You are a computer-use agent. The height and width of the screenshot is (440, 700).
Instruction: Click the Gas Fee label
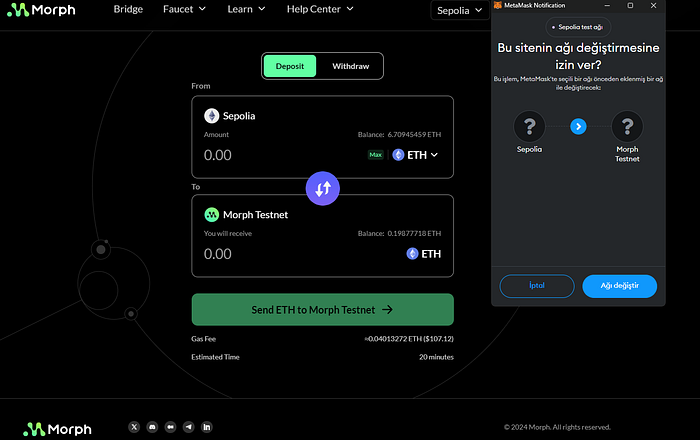(204, 339)
